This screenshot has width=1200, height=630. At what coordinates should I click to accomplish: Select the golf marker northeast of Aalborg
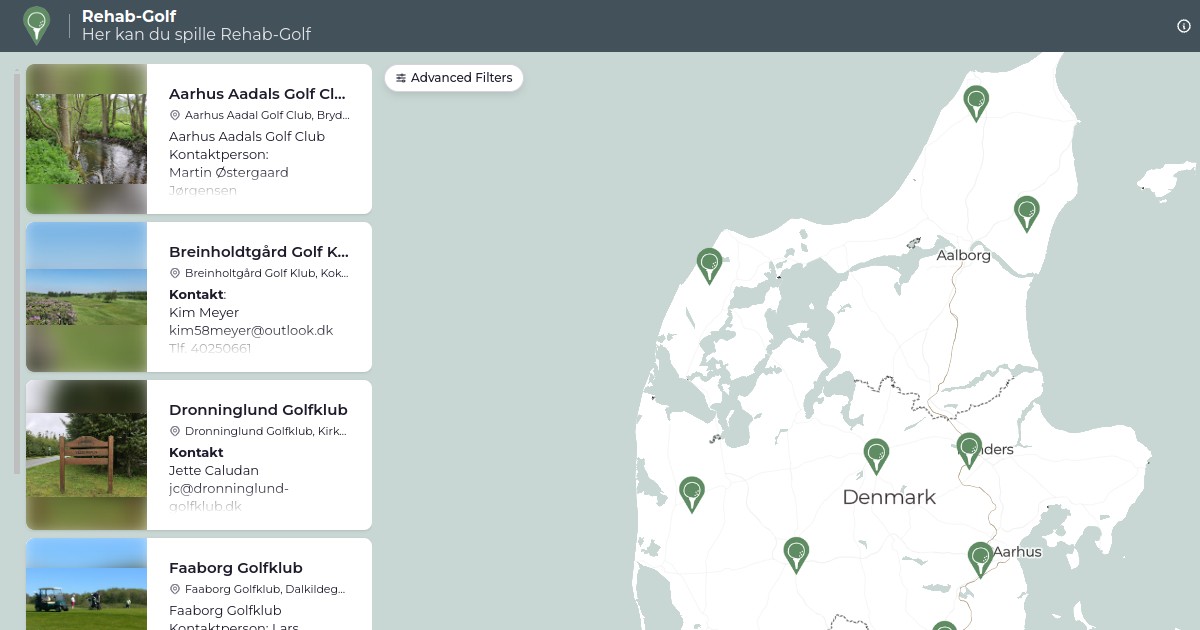(x=1026, y=214)
